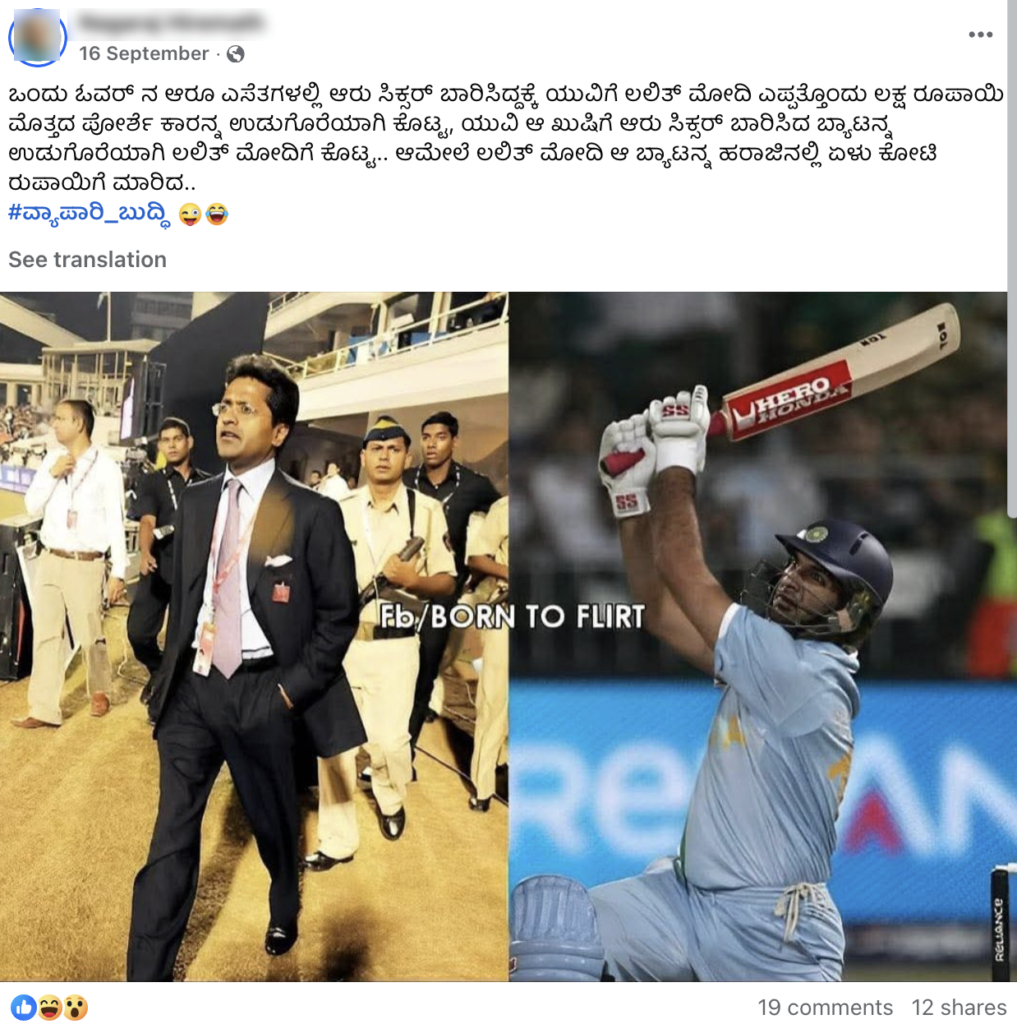The image size is (1017, 1024).
Task: Click the public globe audience icon
Action: pyautogui.click(x=235, y=54)
